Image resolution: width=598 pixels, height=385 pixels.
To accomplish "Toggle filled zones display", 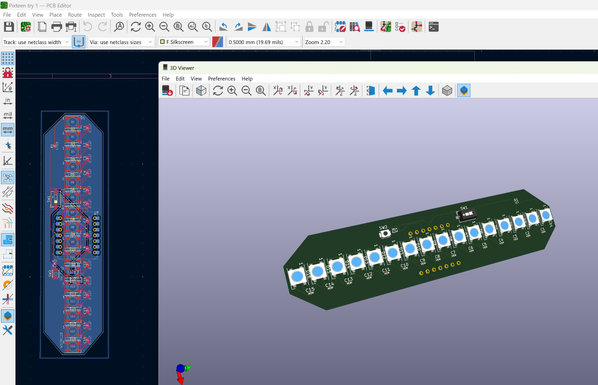I will [x=8, y=240].
